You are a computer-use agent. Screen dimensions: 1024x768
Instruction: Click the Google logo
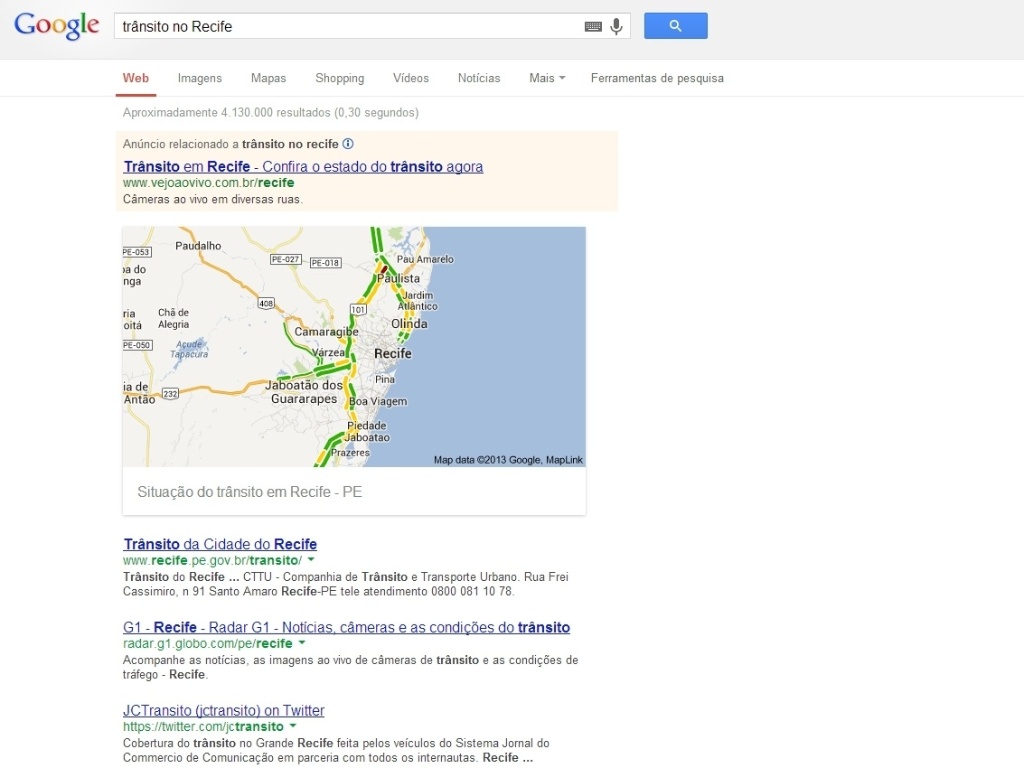coord(56,27)
